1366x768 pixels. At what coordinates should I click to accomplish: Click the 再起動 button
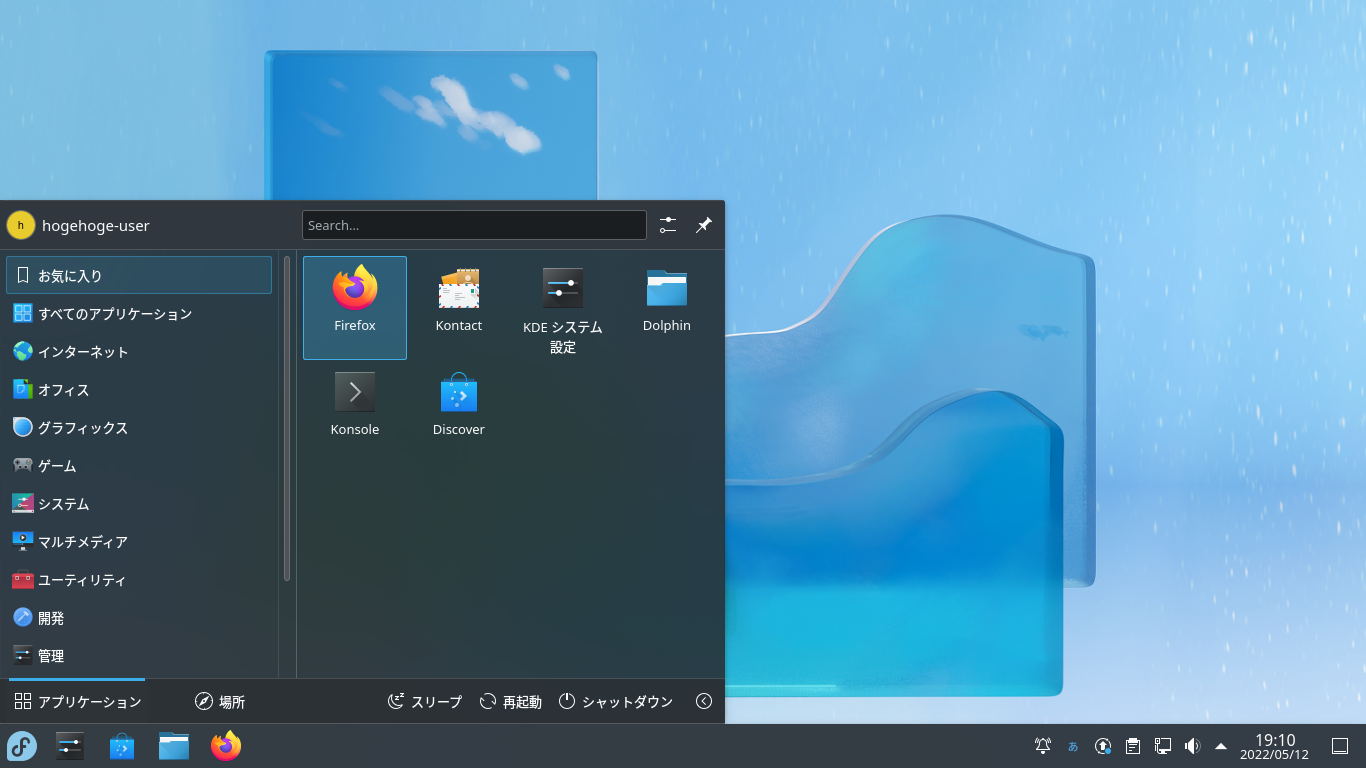(510, 701)
